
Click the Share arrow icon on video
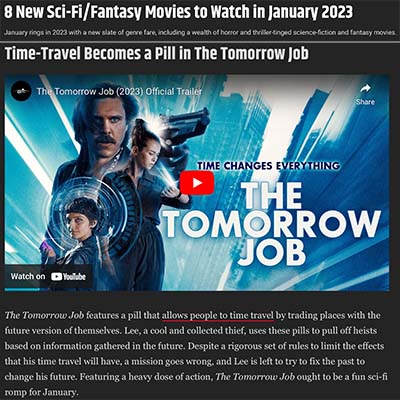point(365,89)
